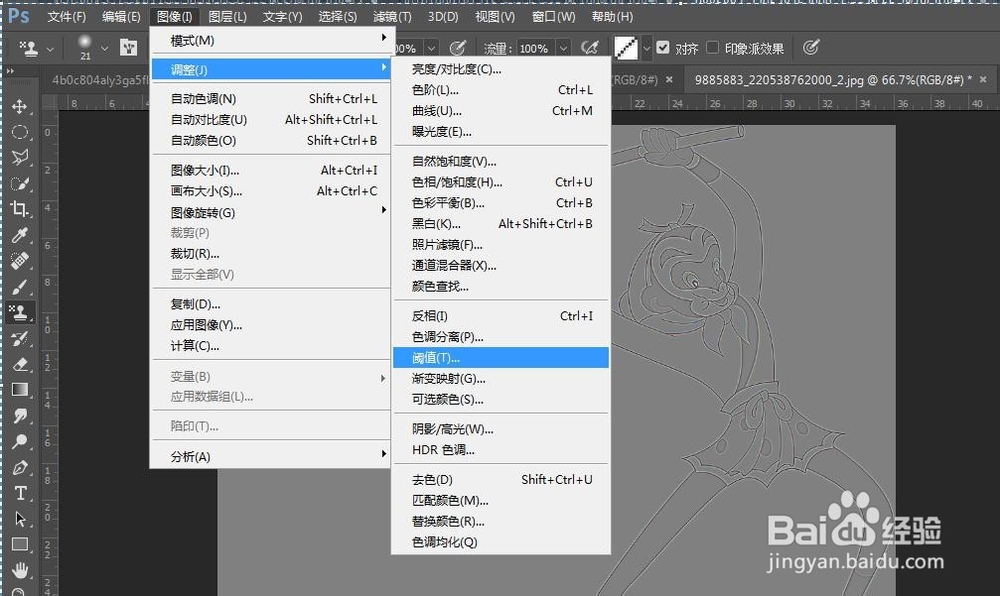Select the Dodge tool
The width and height of the screenshot is (1000, 596).
20,441
